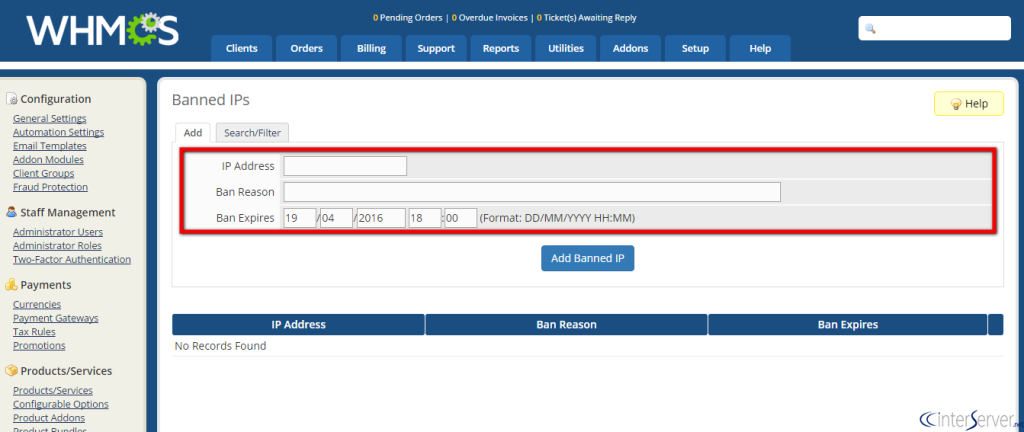Image resolution: width=1024 pixels, height=432 pixels.
Task: Click the ban expiry minutes field
Action: (x=460, y=218)
